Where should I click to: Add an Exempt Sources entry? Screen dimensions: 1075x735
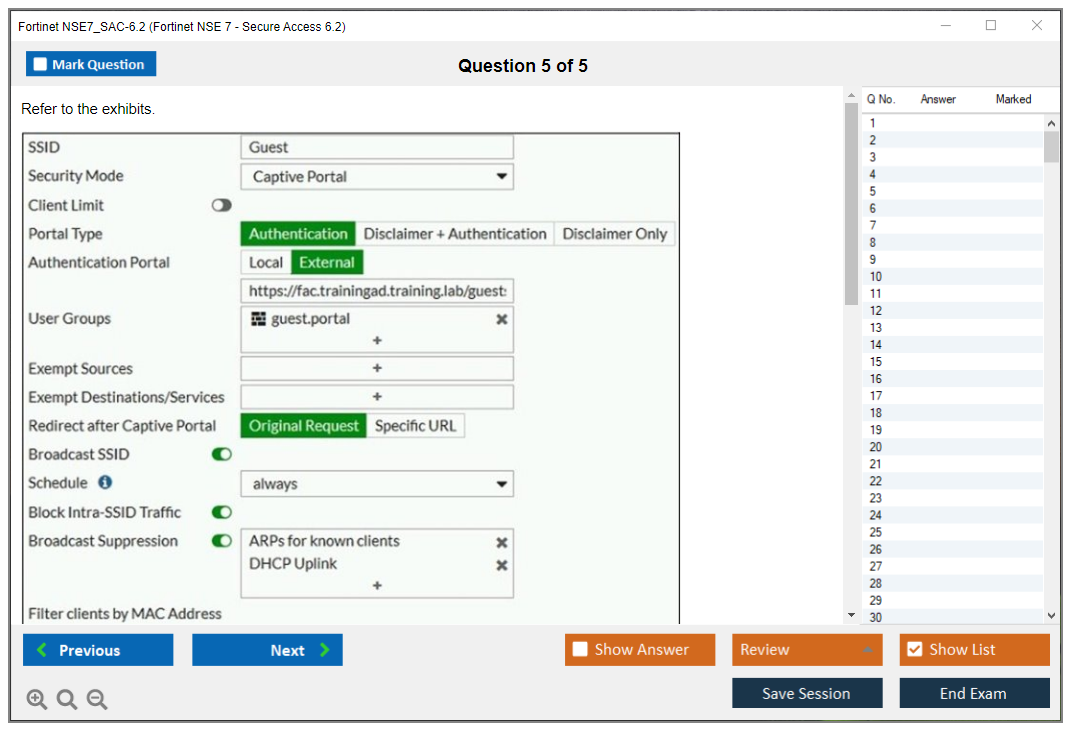[377, 369]
